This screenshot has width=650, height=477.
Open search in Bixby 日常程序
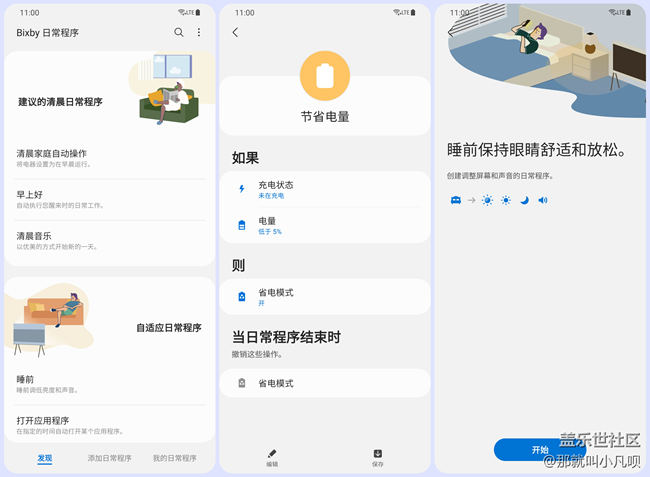pos(179,32)
